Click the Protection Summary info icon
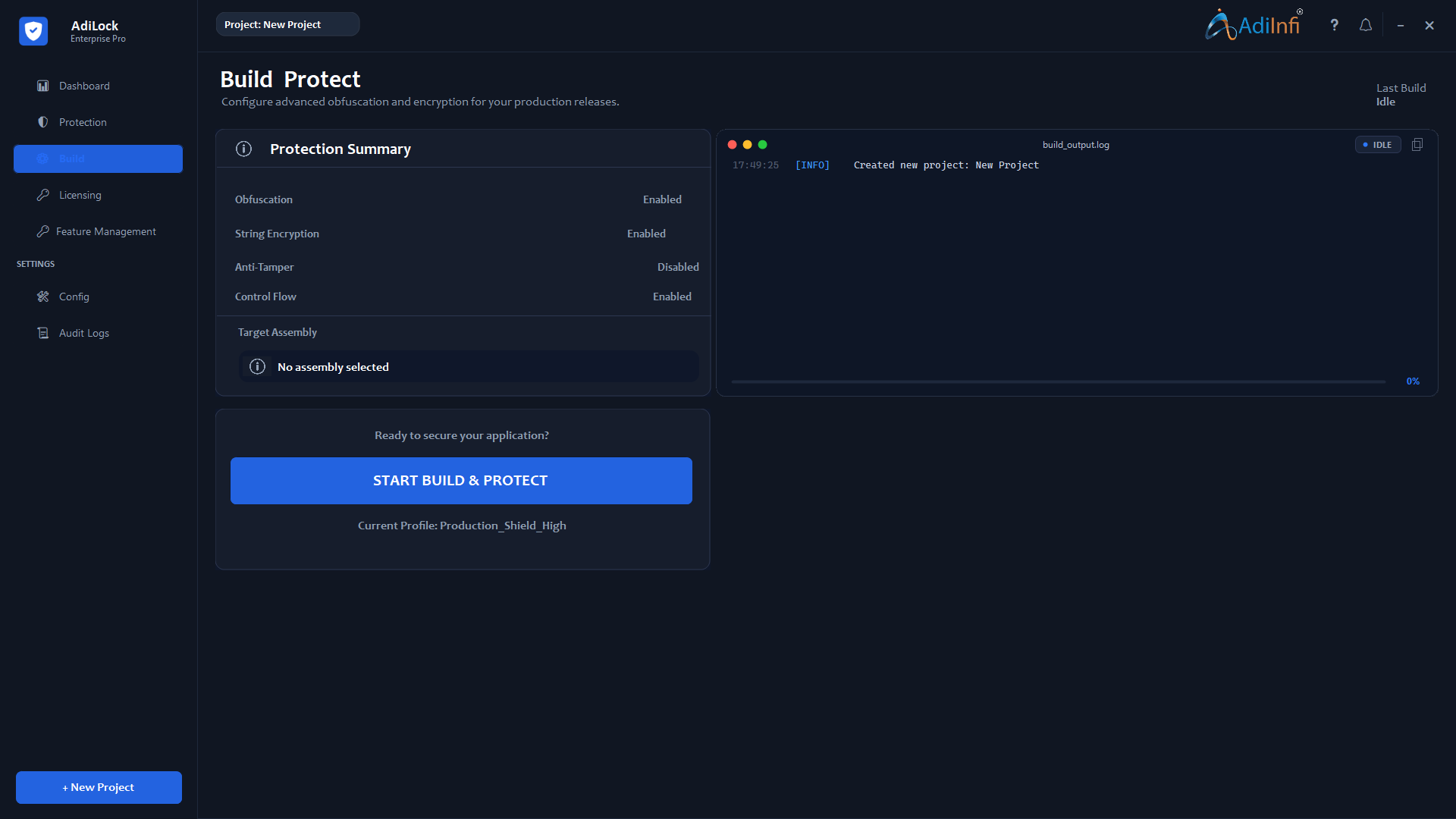The width and height of the screenshot is (1456, 819). click(243, 149)
